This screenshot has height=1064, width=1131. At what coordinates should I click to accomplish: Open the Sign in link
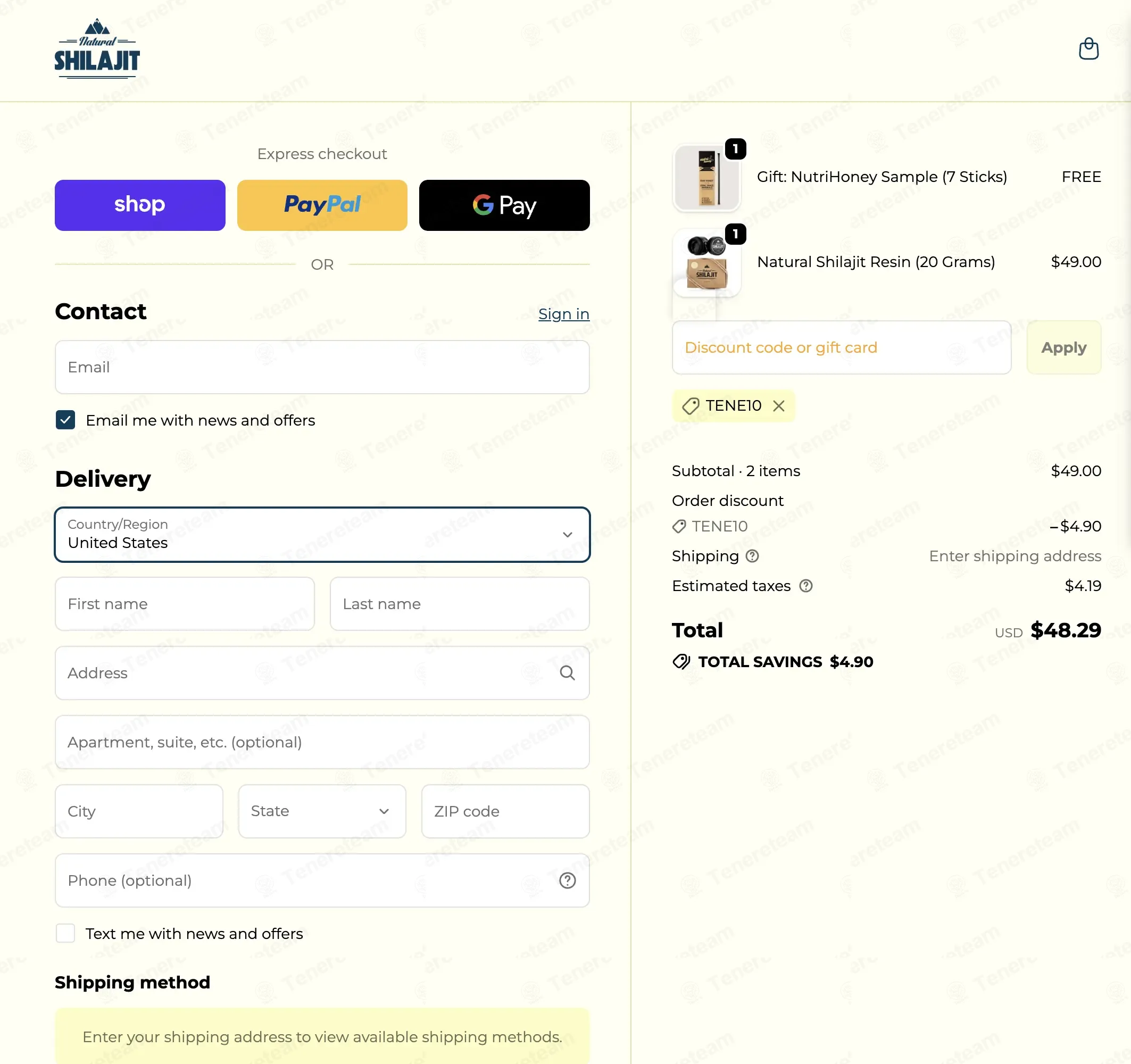coord(563,314)
